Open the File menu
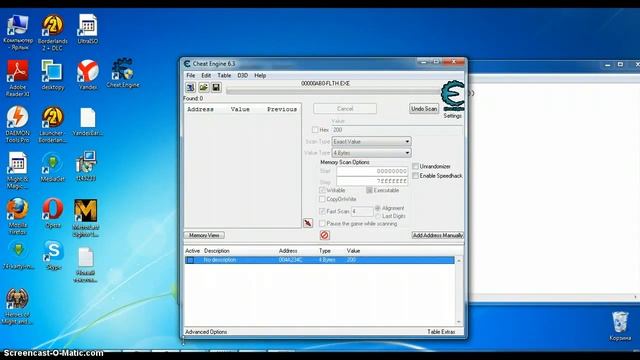The image size is (640, 360). click(x=191, y=76)
